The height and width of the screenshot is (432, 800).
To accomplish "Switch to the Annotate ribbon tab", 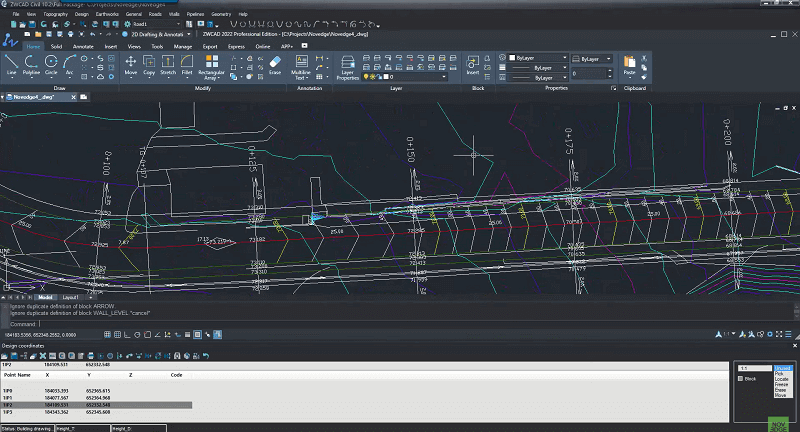I will [83, 46].
